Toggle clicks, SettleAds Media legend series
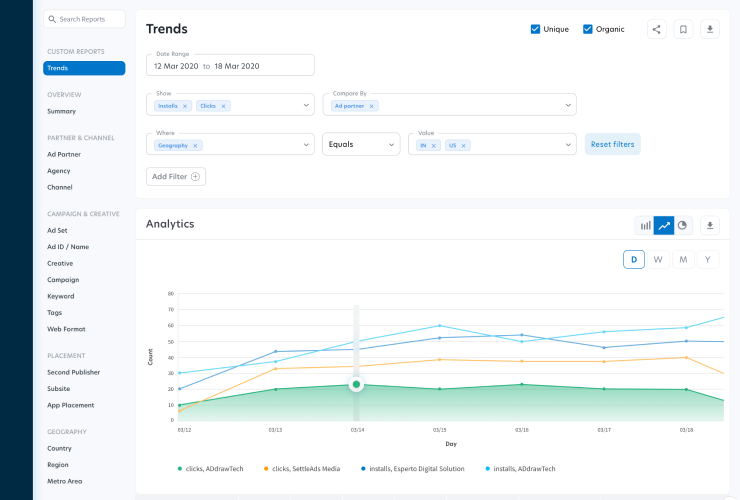This screenshot has width=740, height=500. pyautogui.click(x=302, y=469)
